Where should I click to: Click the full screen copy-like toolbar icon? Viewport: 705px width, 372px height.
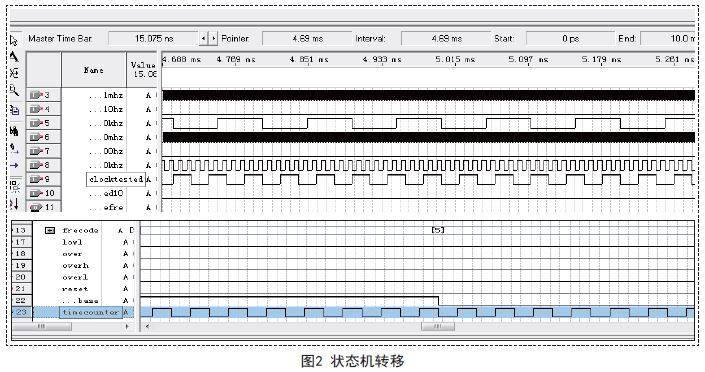14,110
